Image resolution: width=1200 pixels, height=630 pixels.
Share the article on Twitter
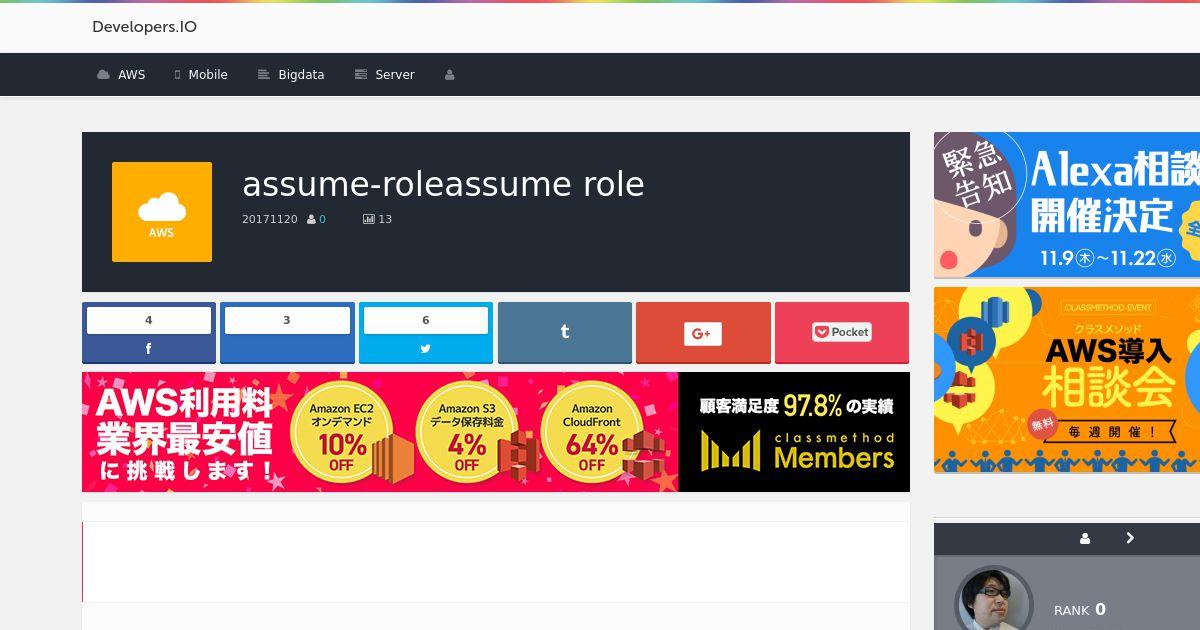(x=426, y=333)
